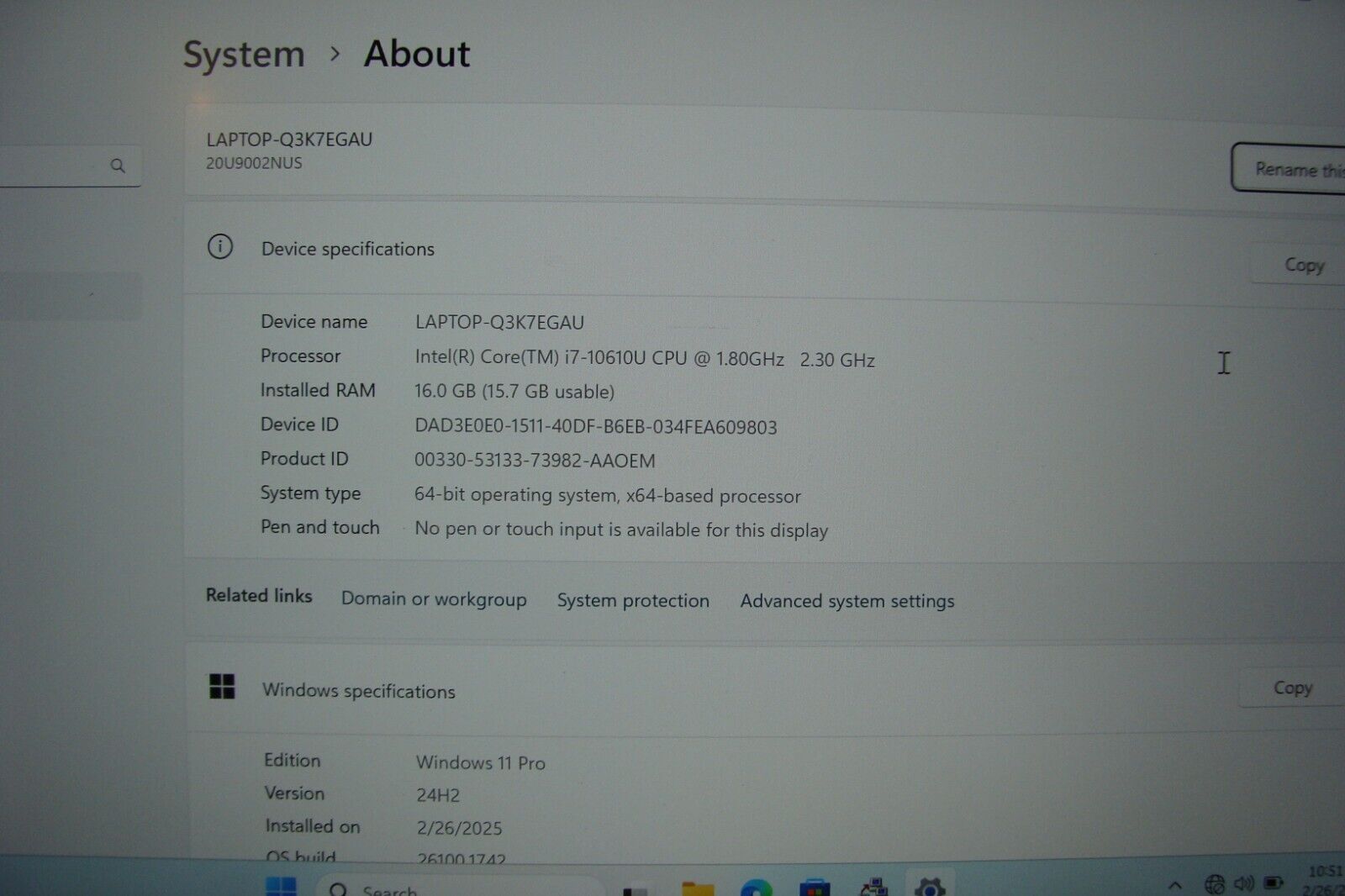The image size is (1345, 896).
Task: Select the No pen or touch input text
Action: (x=621, y=530)
